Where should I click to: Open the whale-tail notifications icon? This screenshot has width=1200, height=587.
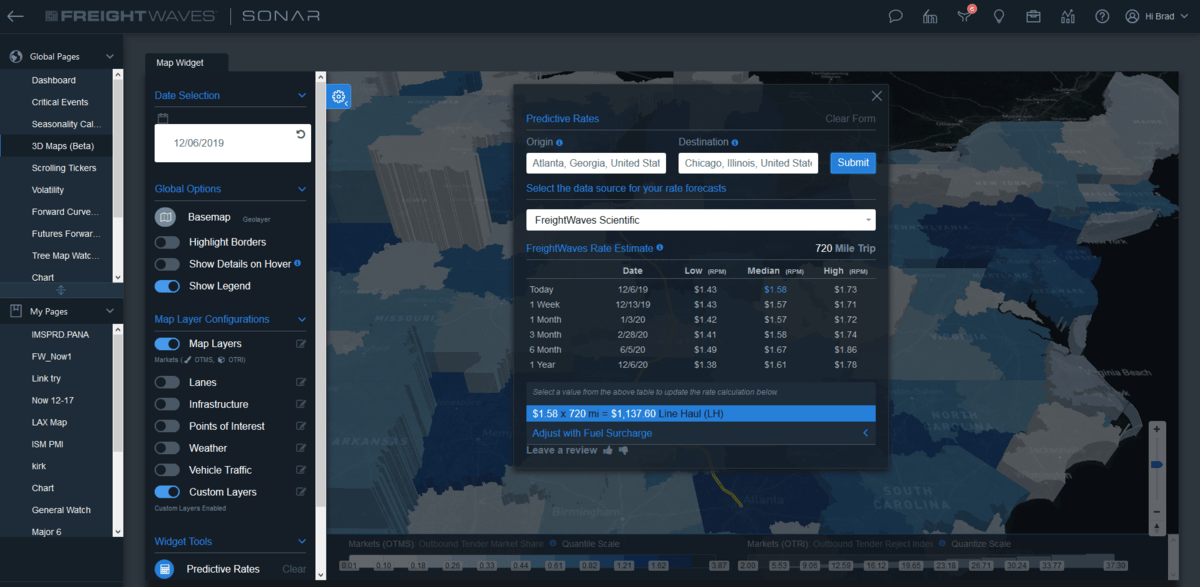pos(964,16)
